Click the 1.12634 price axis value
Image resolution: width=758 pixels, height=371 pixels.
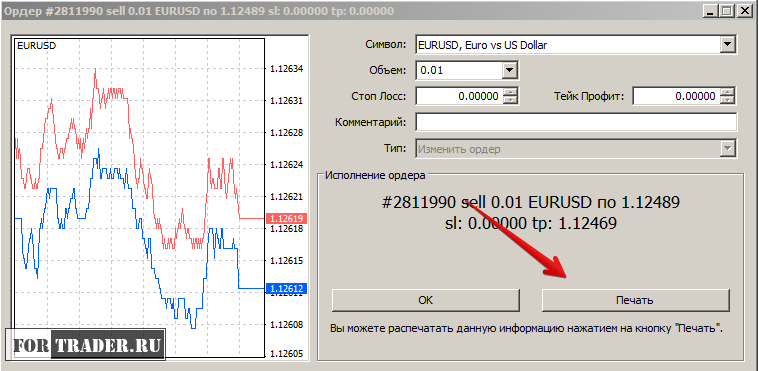pyautogui.click(x=287, y=69)
